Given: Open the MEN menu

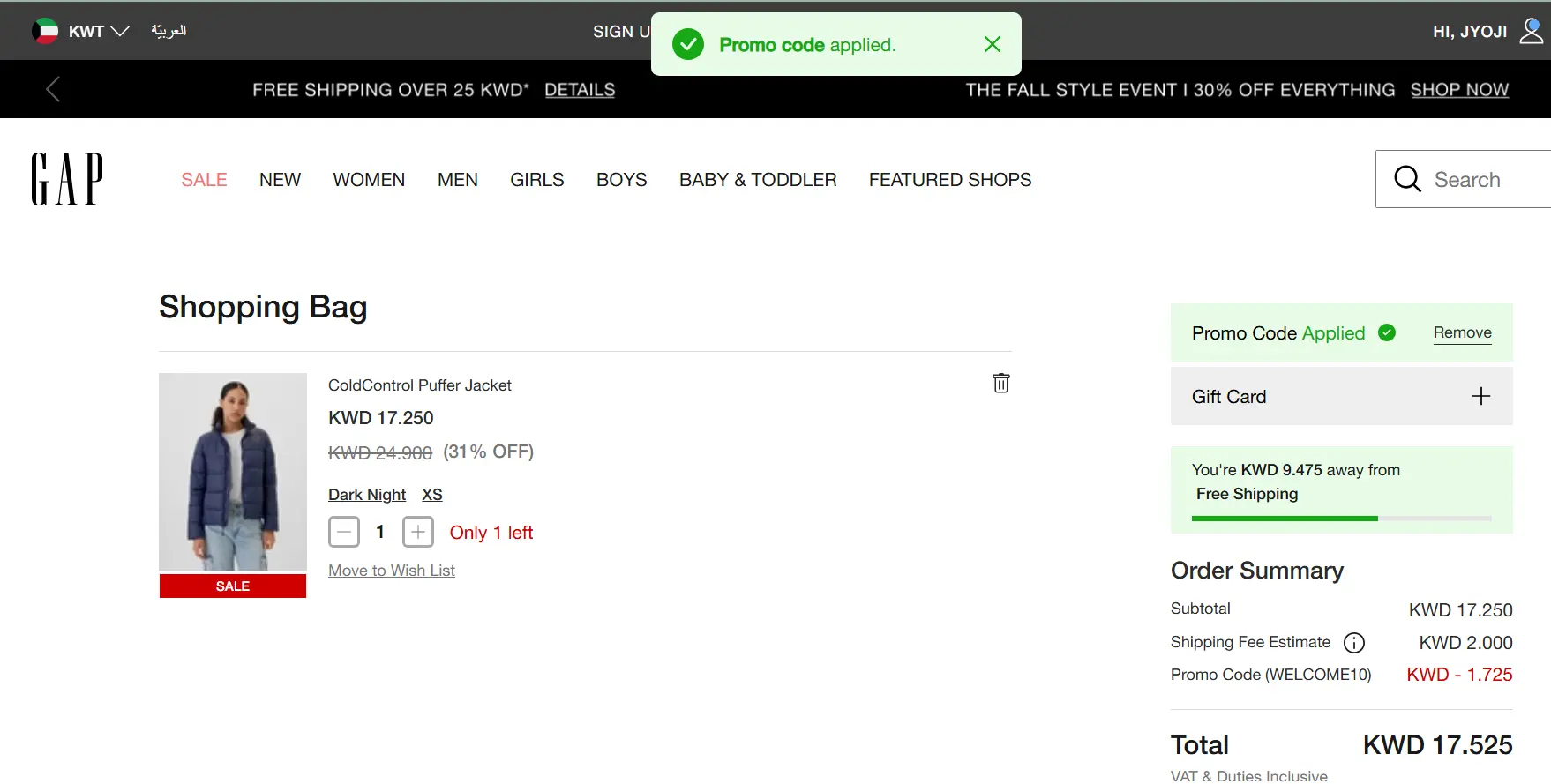Looking at the screenshot, I should 458,180.
